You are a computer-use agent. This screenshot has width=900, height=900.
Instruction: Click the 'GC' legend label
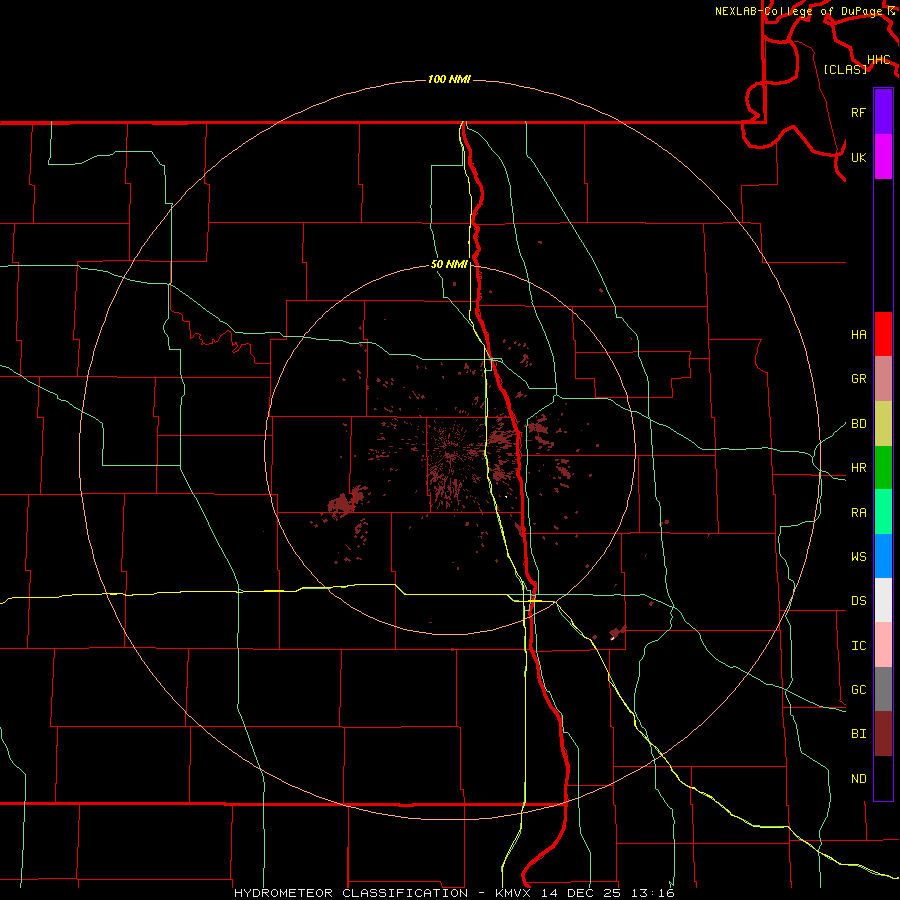(x=858, y=690)
